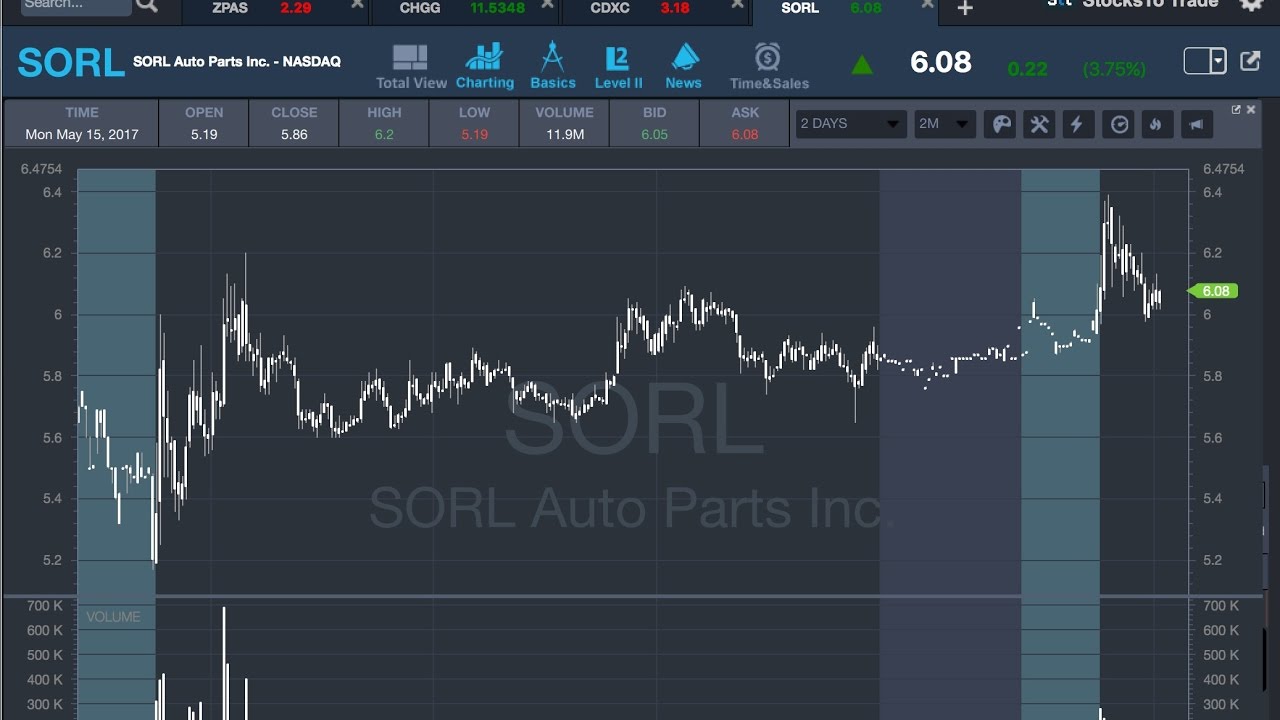Add a new ticker tab
The height and width of the screenshot is (720, 1280).
coord(964,8)
